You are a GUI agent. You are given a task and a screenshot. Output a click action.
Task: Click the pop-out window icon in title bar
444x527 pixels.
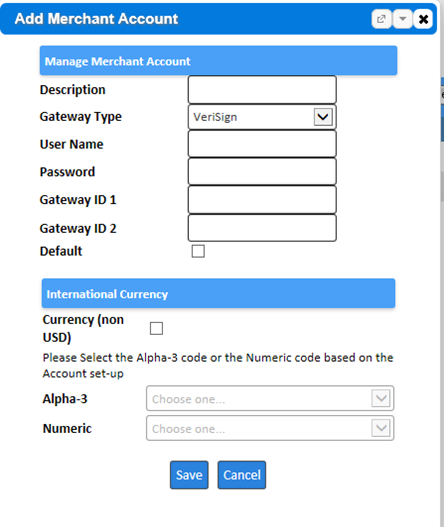point(381,19)
